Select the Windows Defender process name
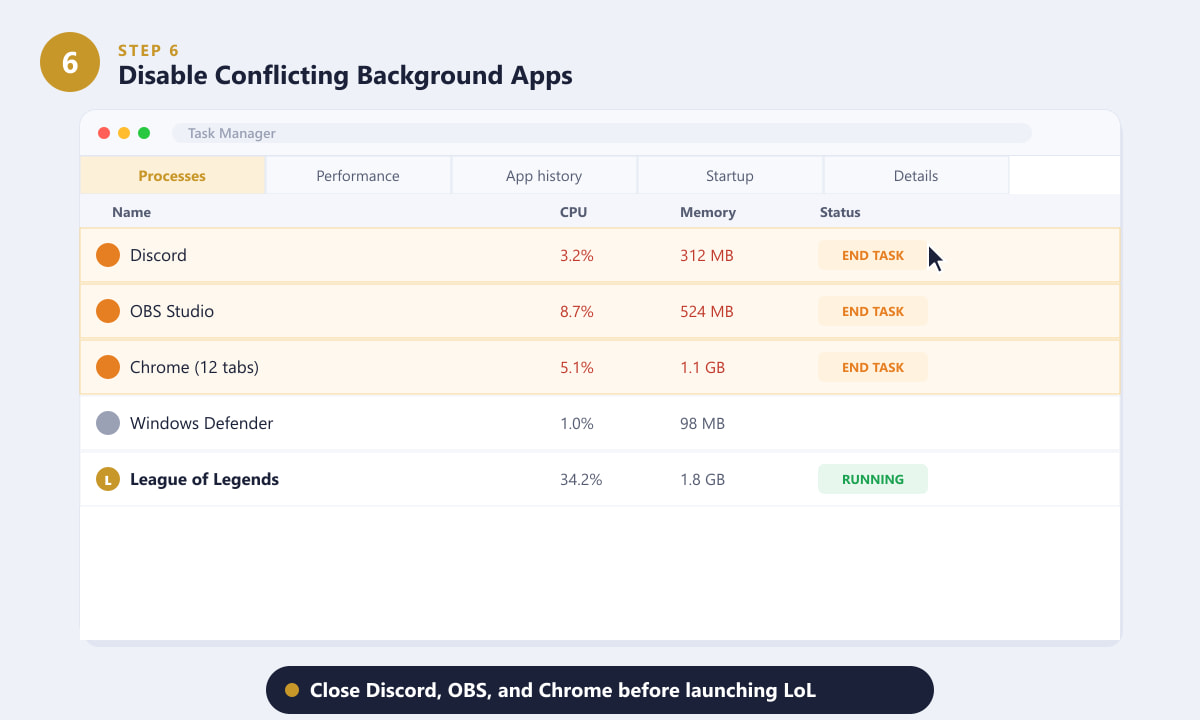This screenshot has width=1200, height=720. click(201, 423)
